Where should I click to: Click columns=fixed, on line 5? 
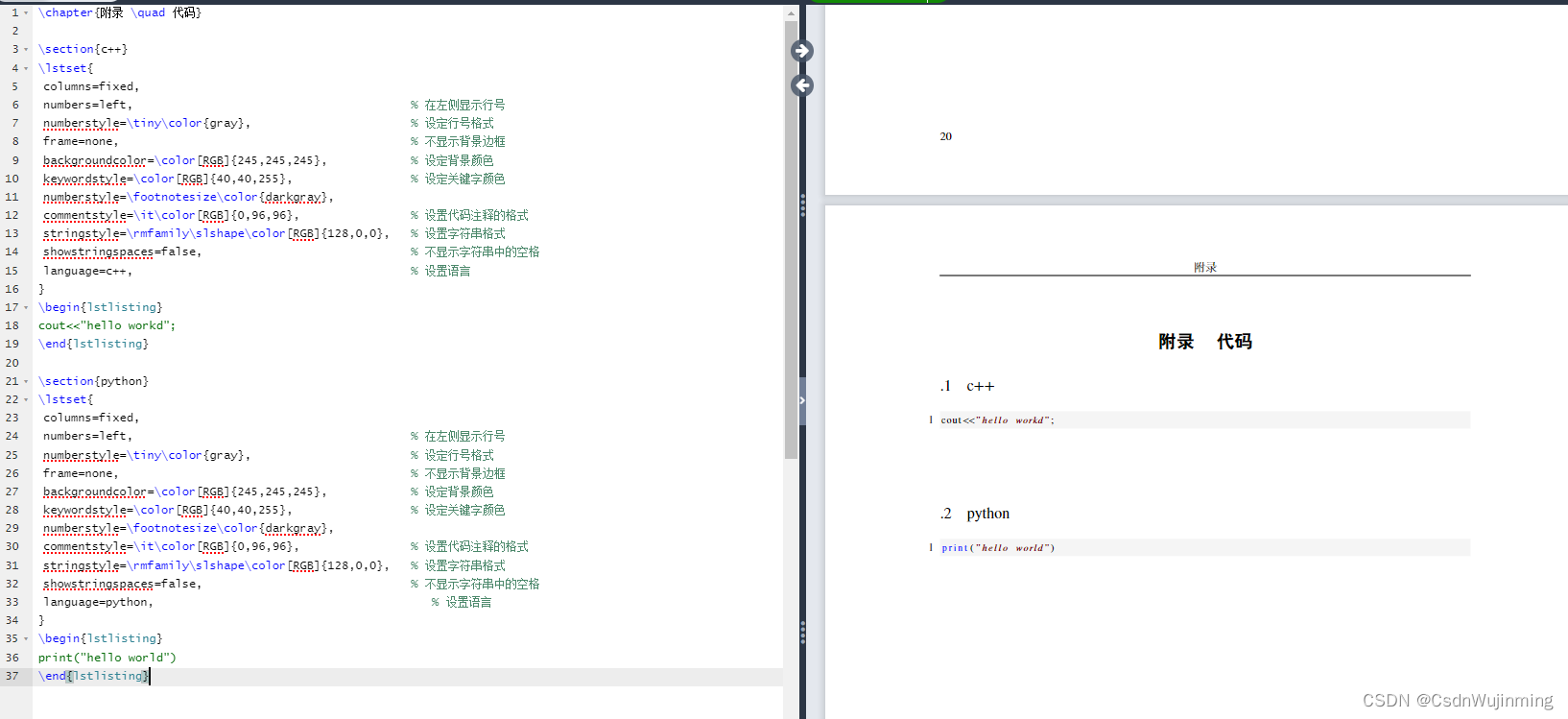(91, 86)
